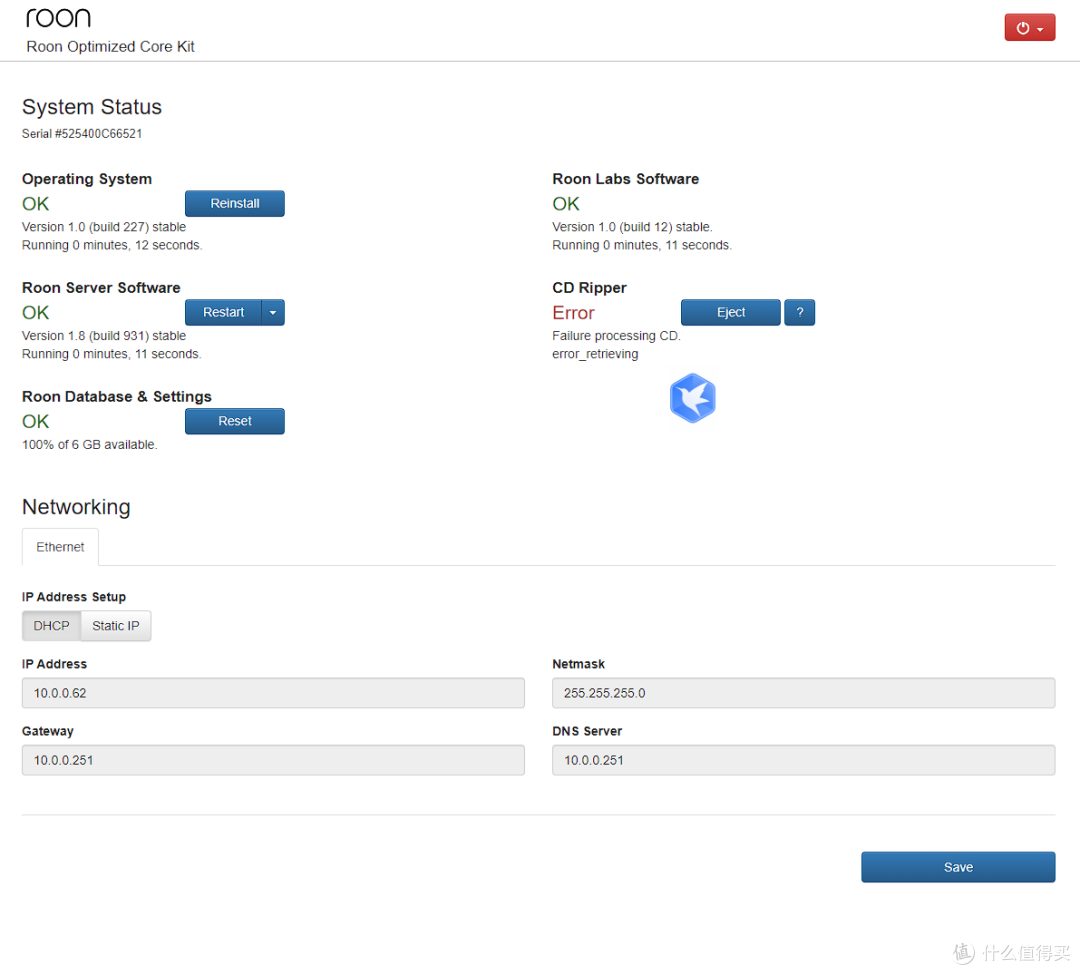Click the OK status under Roon Labs Software
The height and width of the screenshot is (975, 1080).
[565, 204]
